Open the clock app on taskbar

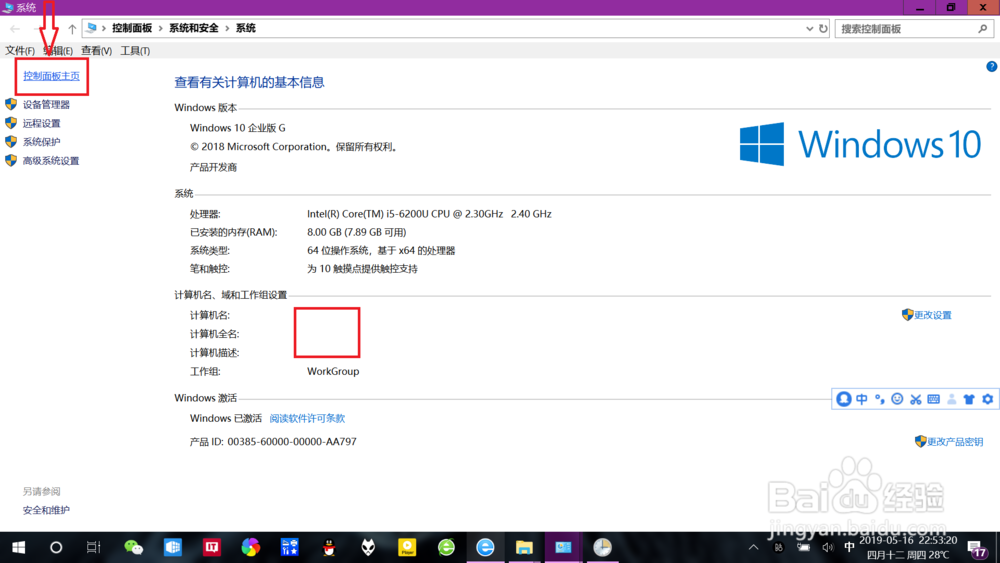click(x=602, y=547)
